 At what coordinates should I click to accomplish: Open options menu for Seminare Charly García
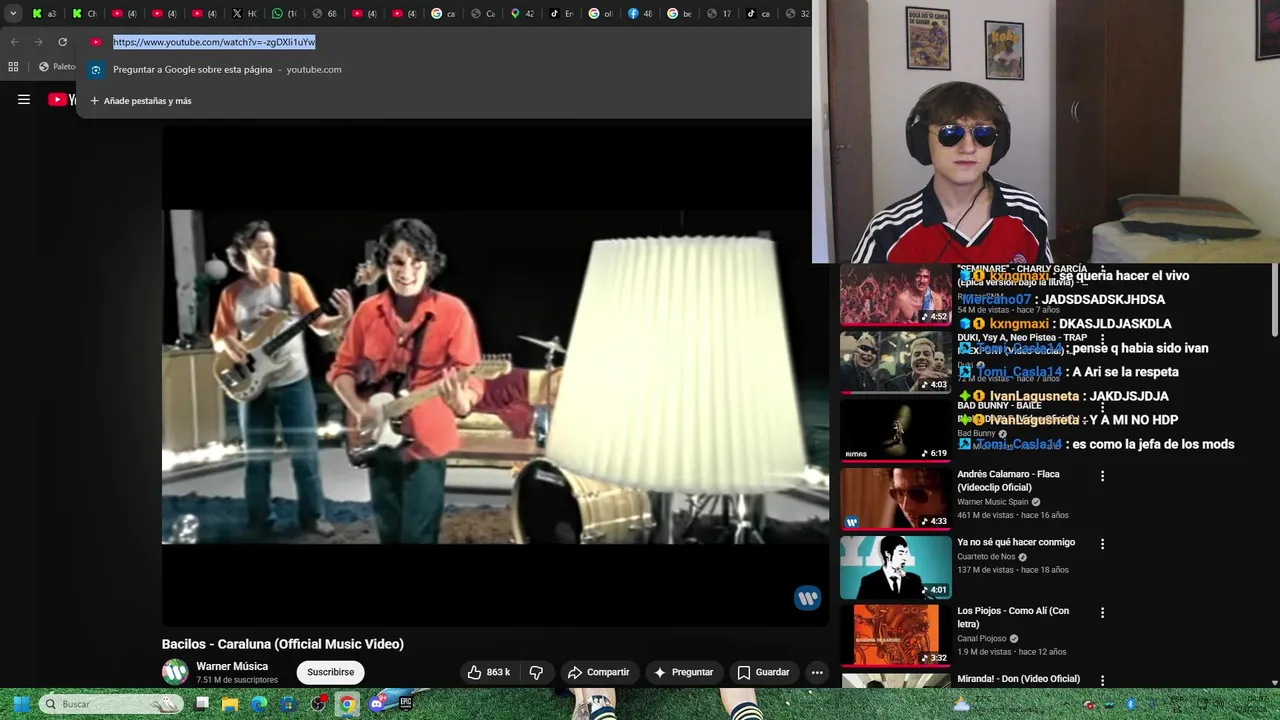1102,272
